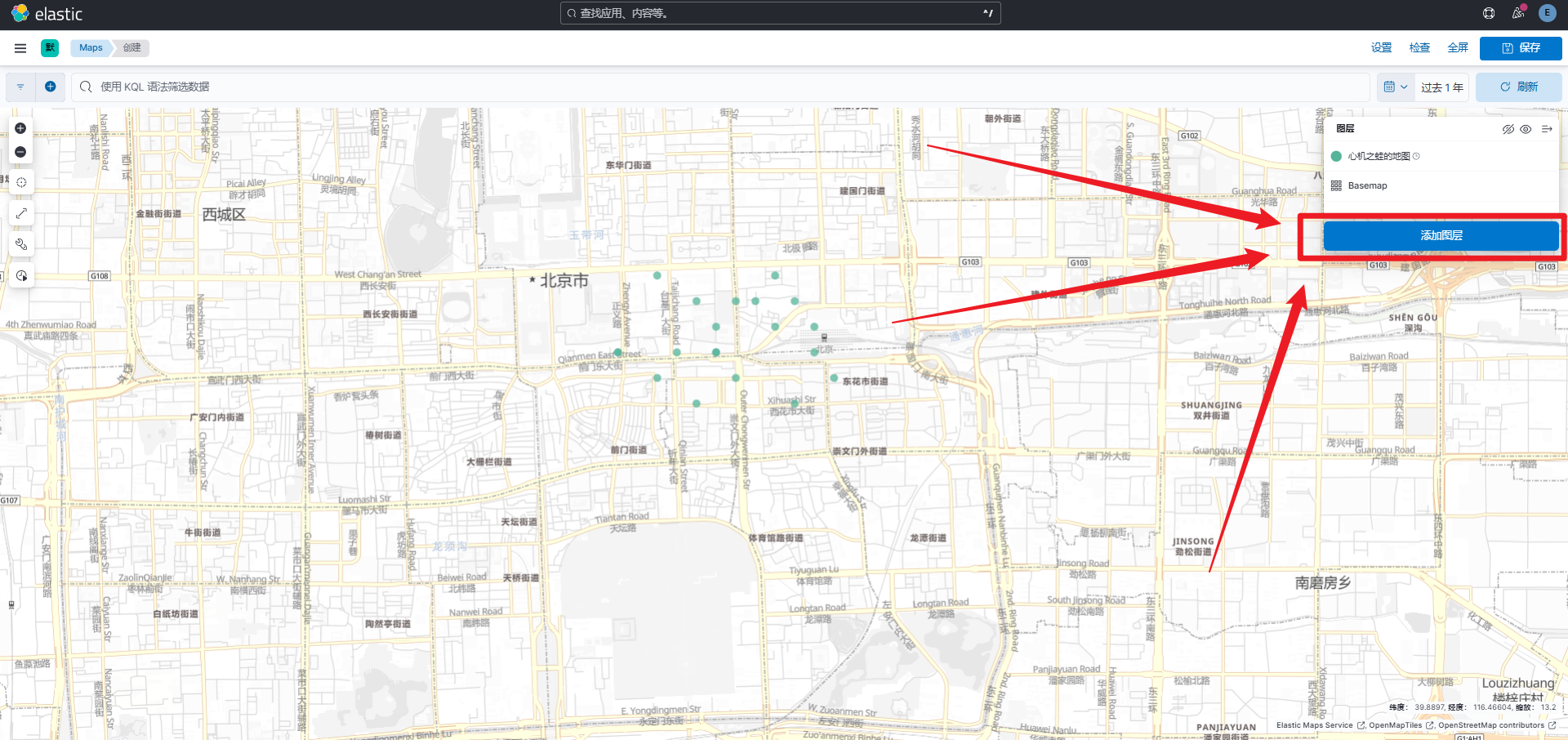1568x740 pixels.
Task: Show all layers using eye icon
Action: [x=1526, y=129]
